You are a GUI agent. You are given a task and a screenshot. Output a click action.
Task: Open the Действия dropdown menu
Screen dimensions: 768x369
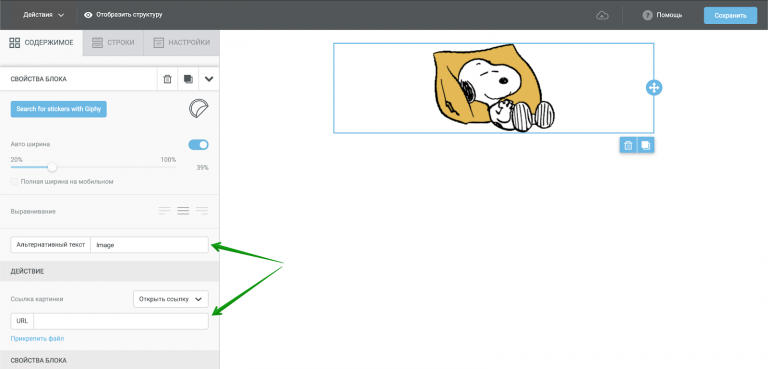[44, 15]
